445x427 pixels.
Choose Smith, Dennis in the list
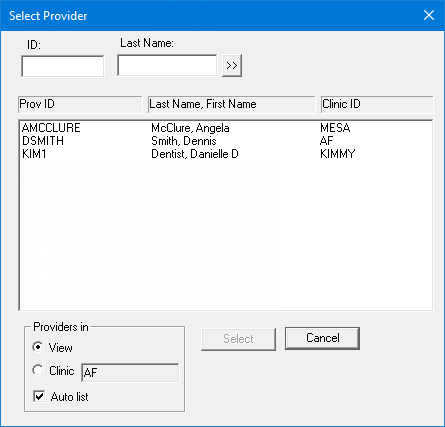click(184, 141)
